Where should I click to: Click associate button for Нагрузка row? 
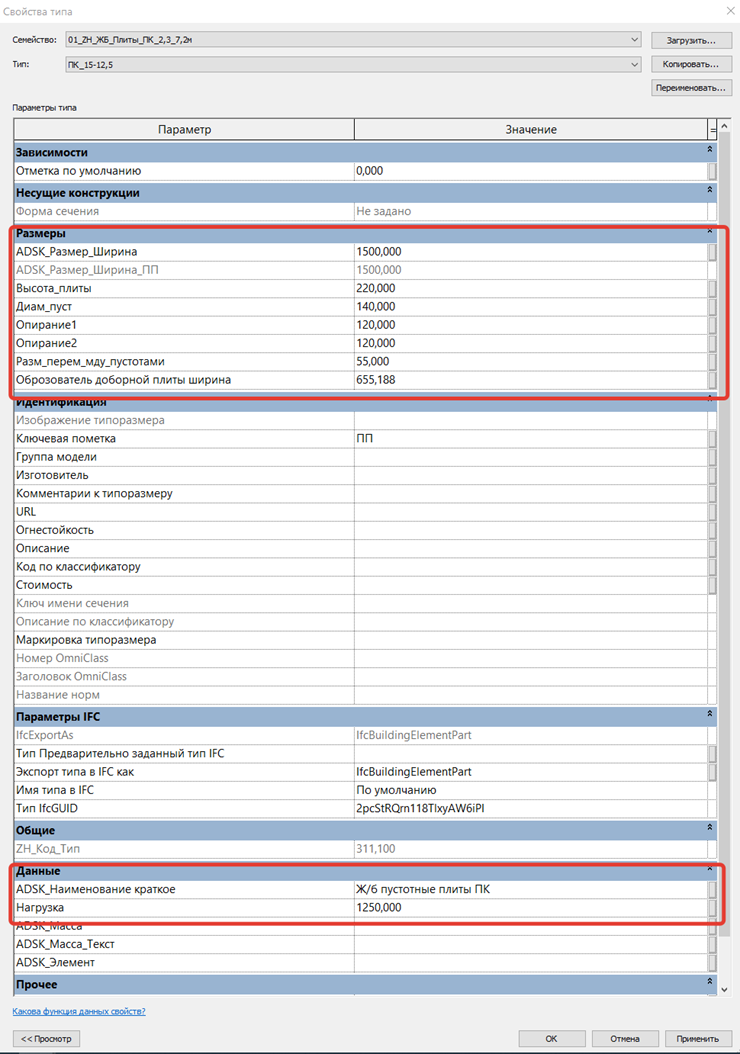pyautogui.click(x=712, y=907)
